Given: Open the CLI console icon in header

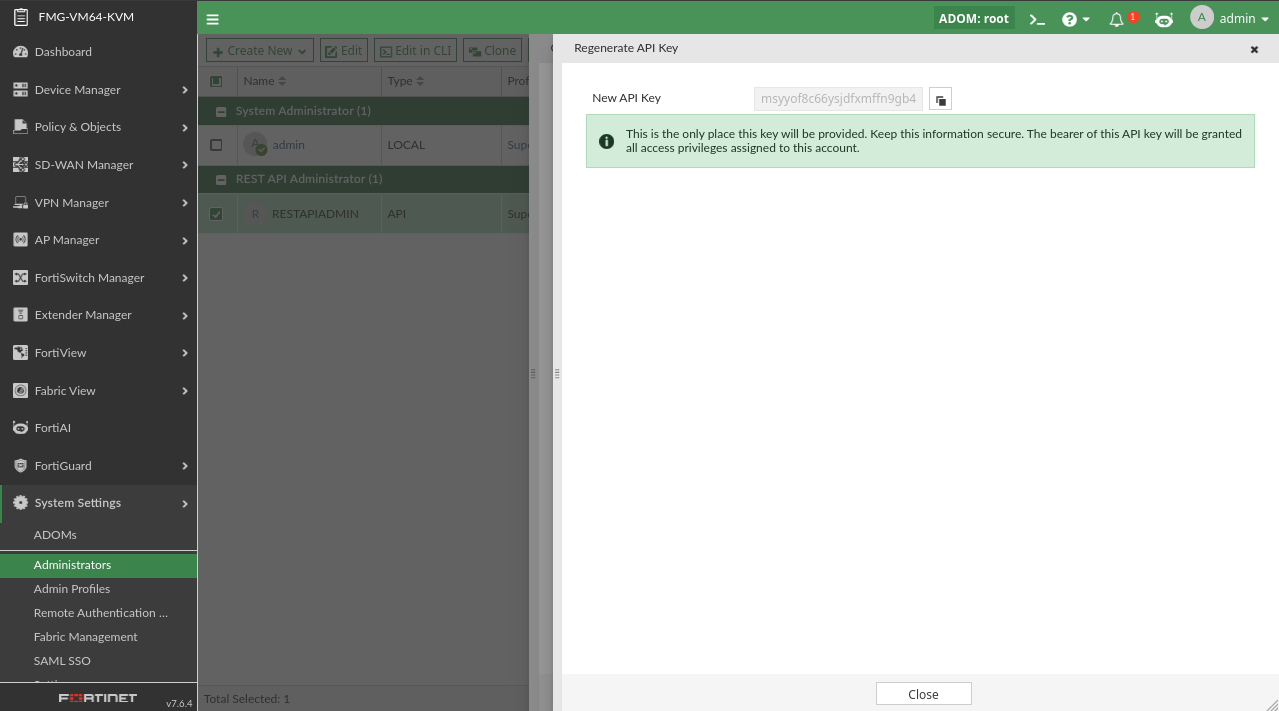Looking at the screenshot, I should click(x=1037, y=19).
